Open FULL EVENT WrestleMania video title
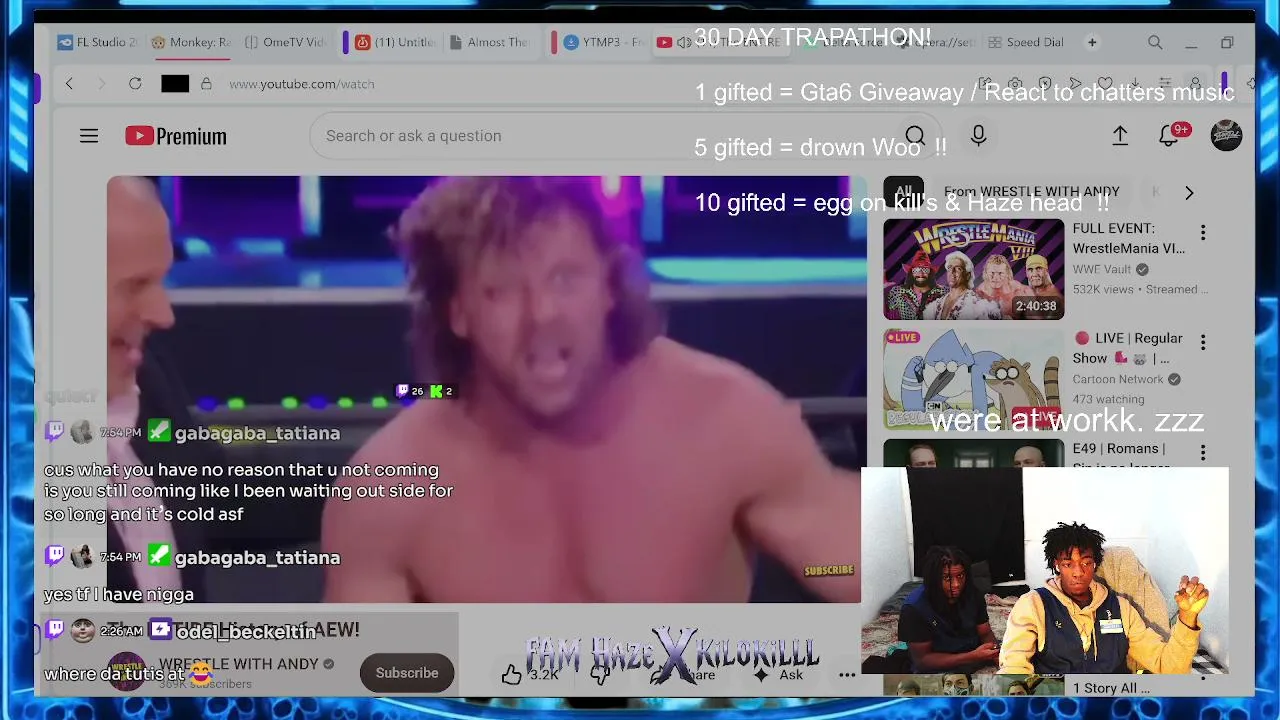This screenshot has width=1280, height=720. click(x=1129, y=238)
